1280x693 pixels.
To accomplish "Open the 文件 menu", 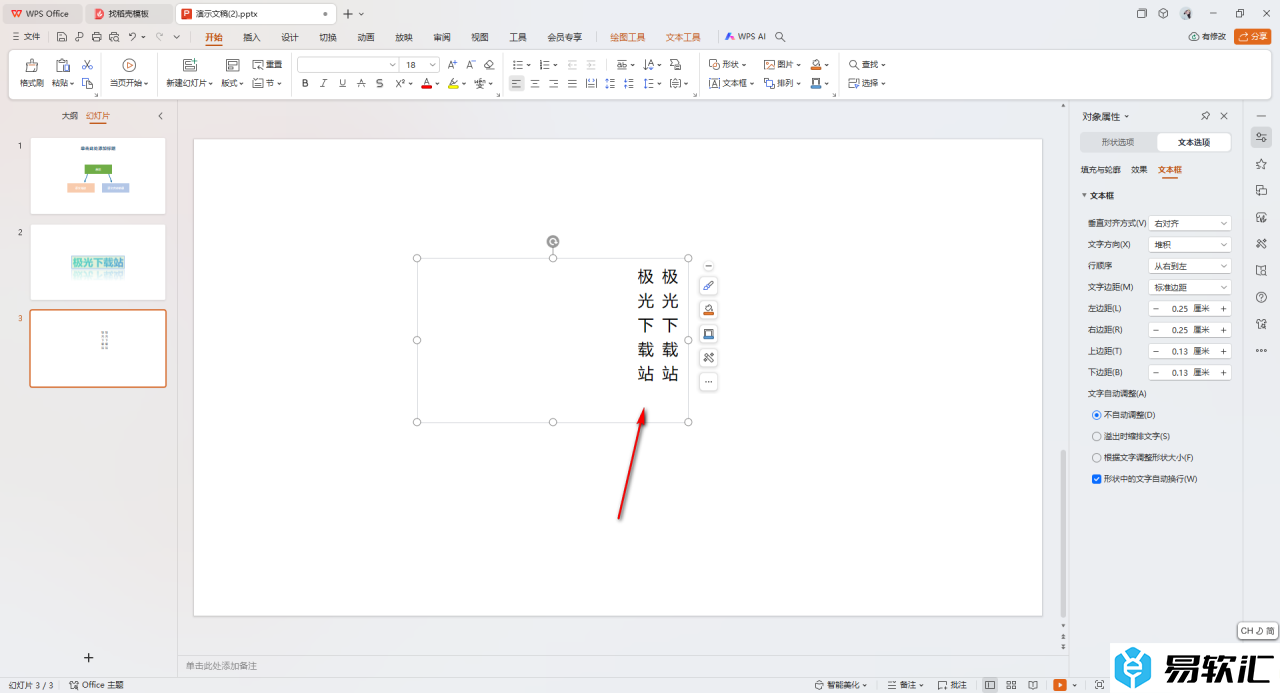I will tap(27, 36).
